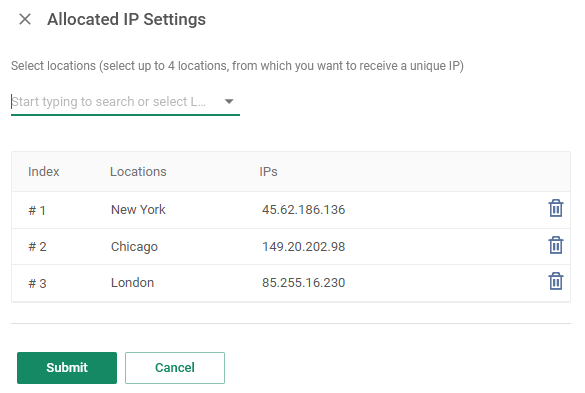The image size is (585, 393).
Task: Select the index cell # 2
Action: click(x=37, y=247)
